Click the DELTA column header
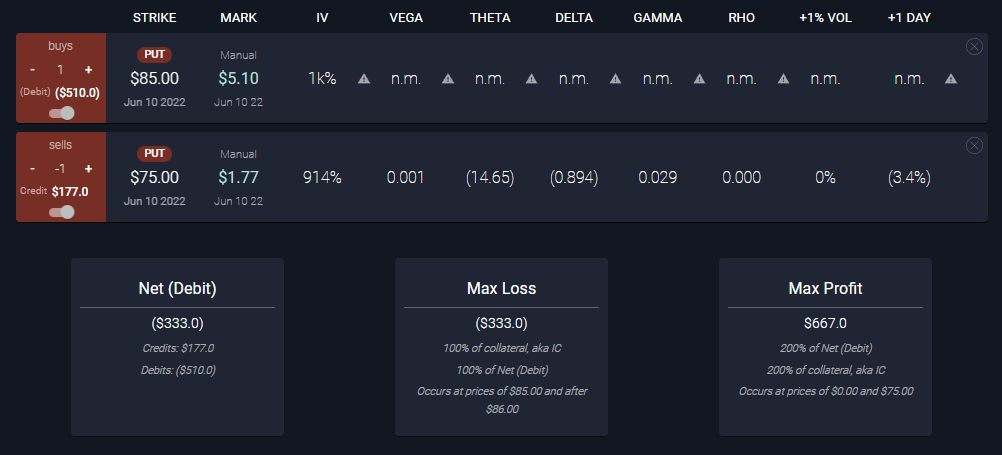Image resolution: width=1002 pixels, height=455 pixels. 573,18
